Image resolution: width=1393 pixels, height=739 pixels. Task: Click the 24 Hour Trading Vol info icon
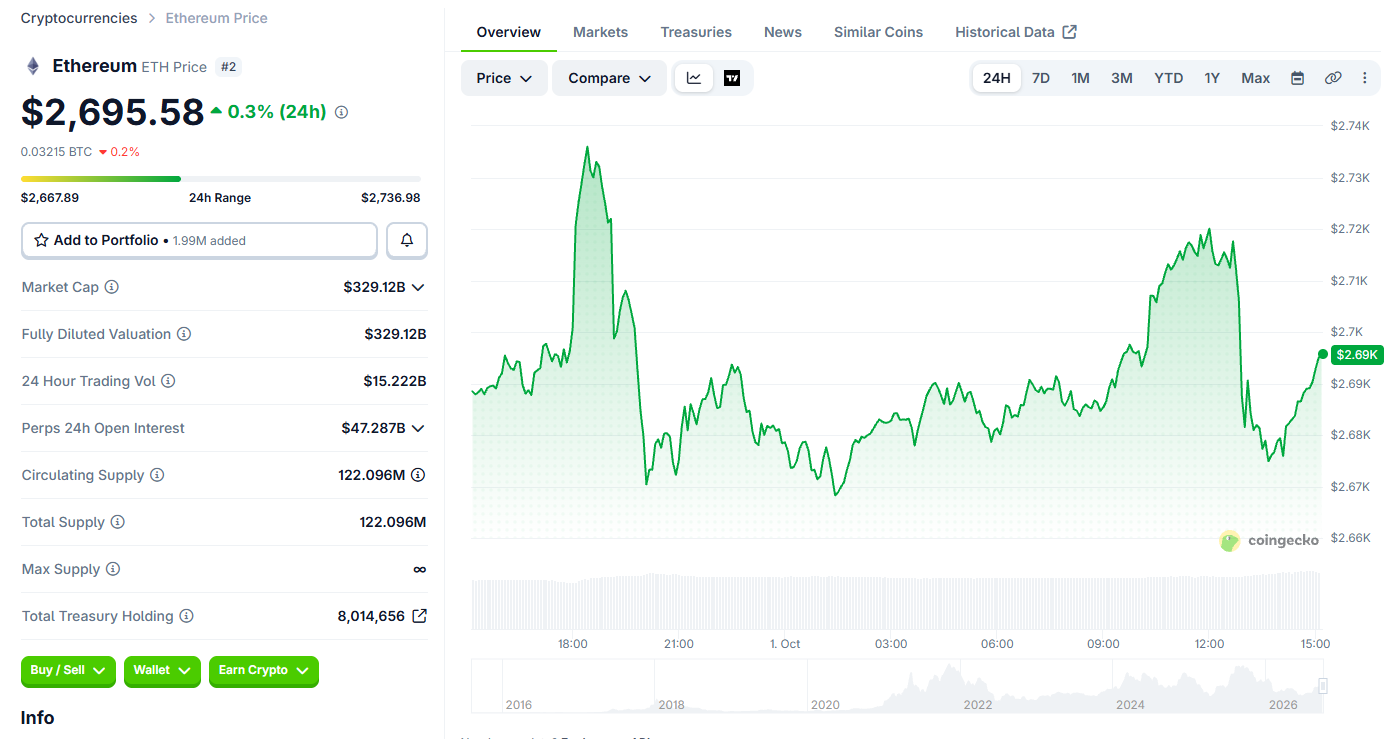[x=168, y=381]
